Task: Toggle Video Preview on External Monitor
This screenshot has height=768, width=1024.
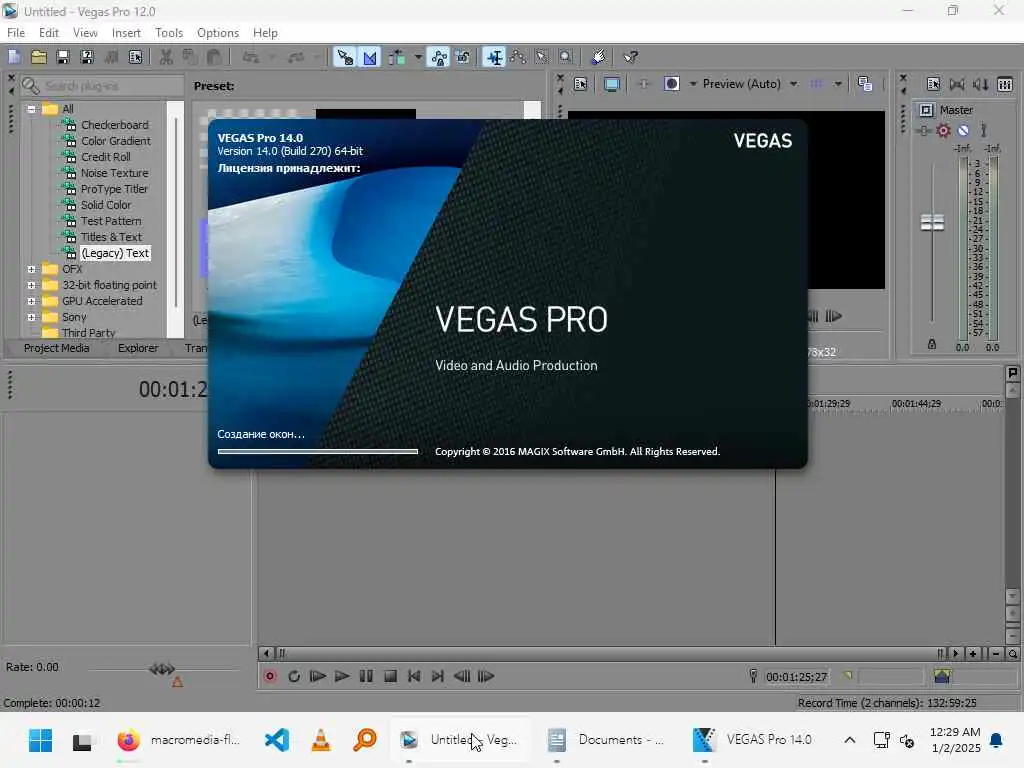Action: click(x=612, y=84)
